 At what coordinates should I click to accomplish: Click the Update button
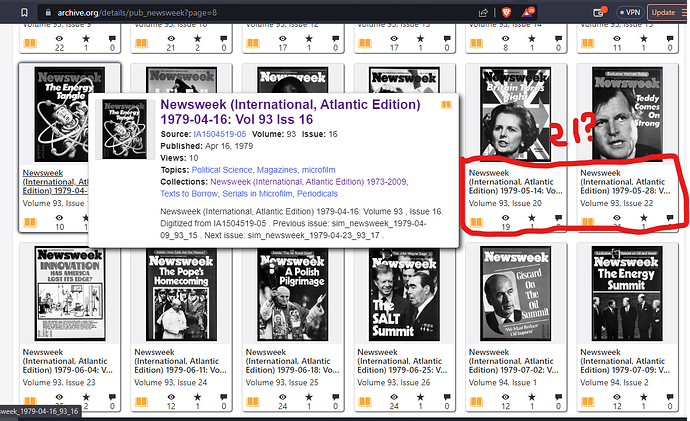click(663, 12)
